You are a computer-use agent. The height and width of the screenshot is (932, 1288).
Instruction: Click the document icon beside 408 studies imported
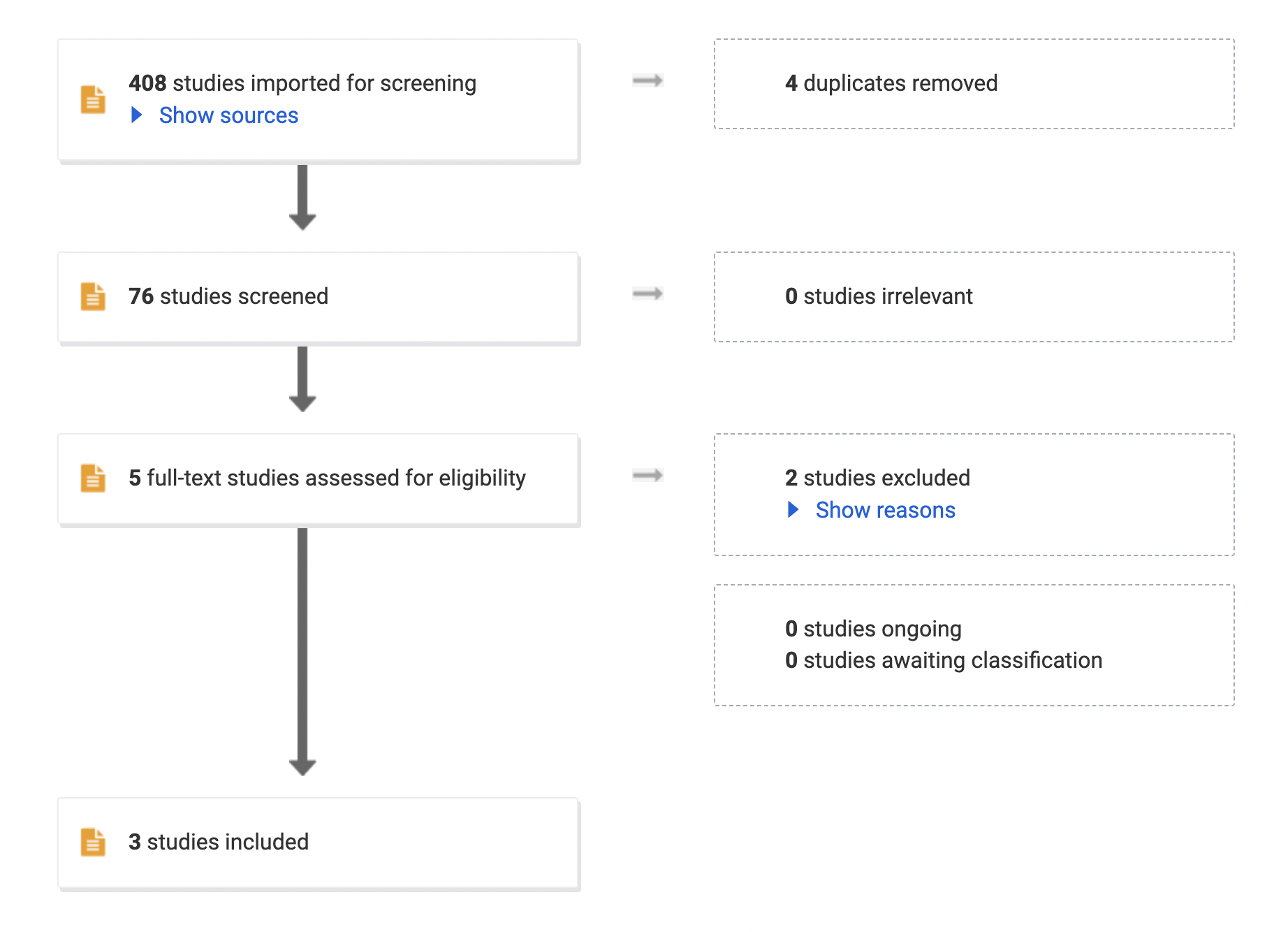coord(93,99)
